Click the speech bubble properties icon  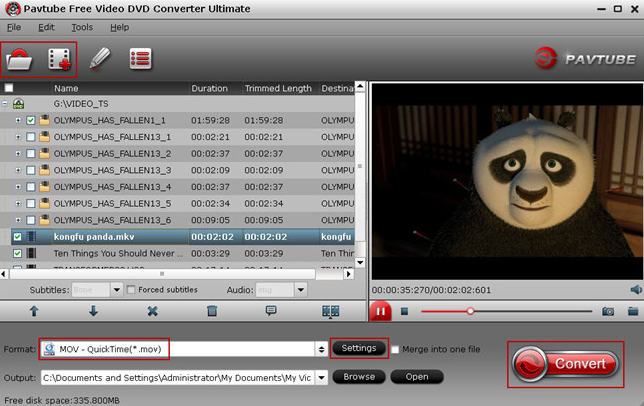[x=271, y=310]
